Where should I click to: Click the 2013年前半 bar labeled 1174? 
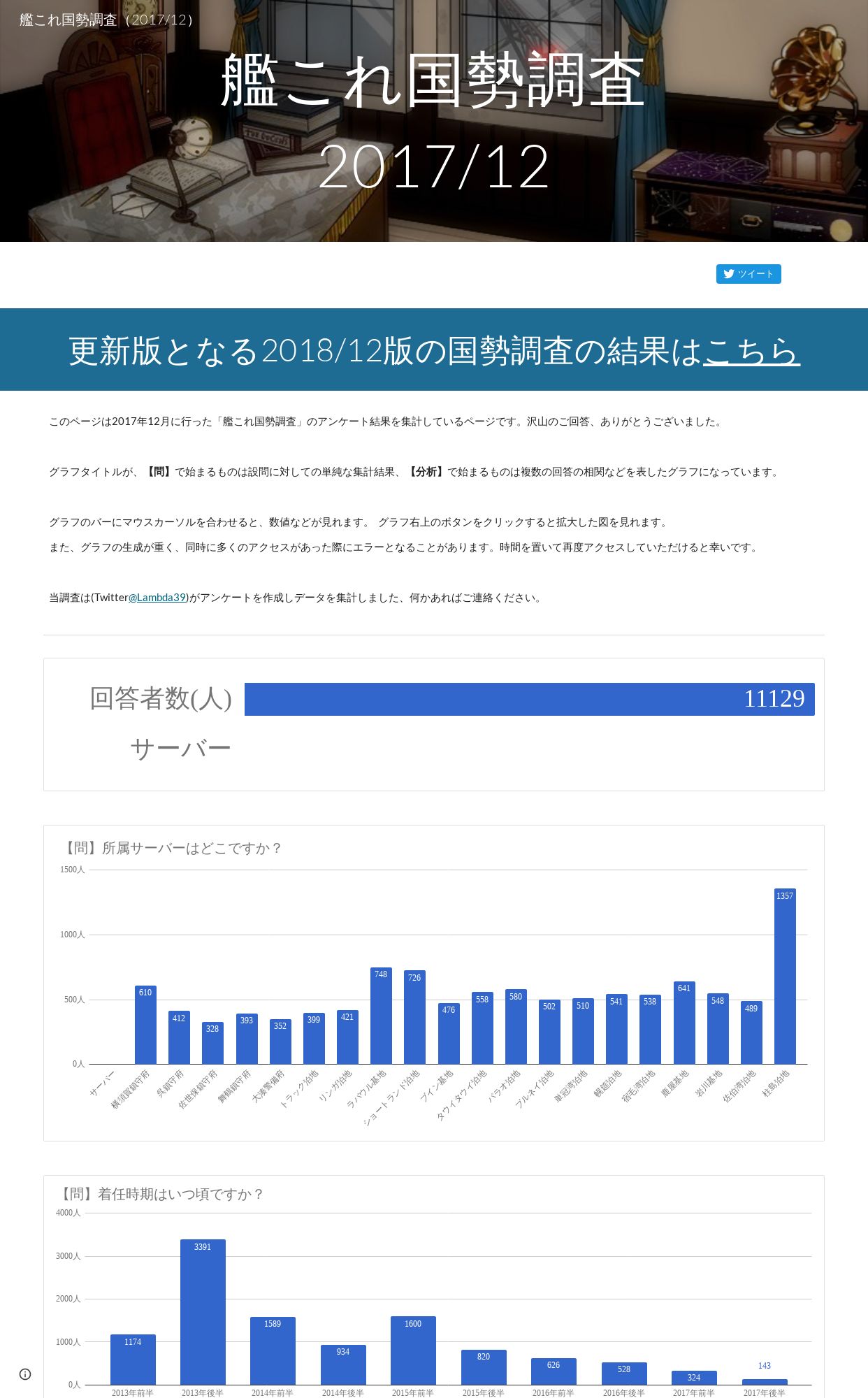[133, 1360]
